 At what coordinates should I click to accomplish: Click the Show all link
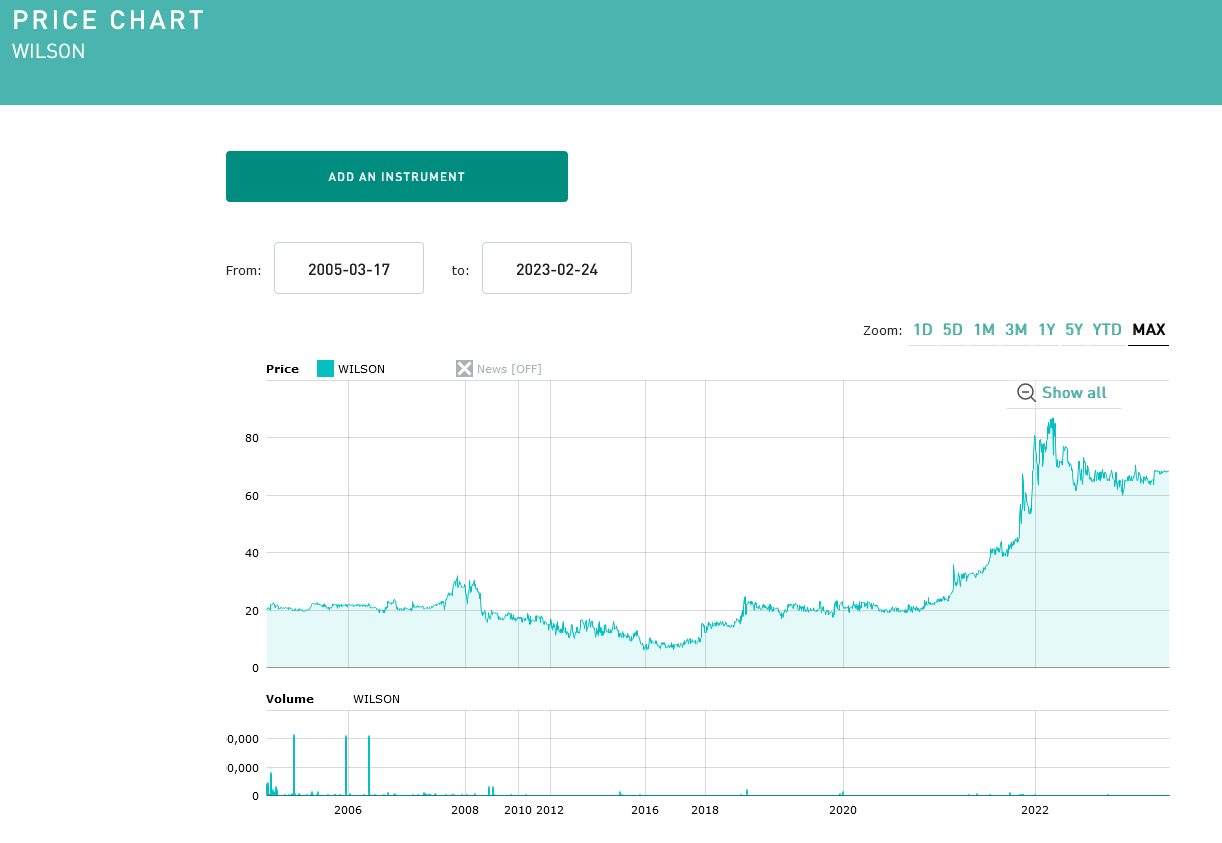[x=1074, y=393]
